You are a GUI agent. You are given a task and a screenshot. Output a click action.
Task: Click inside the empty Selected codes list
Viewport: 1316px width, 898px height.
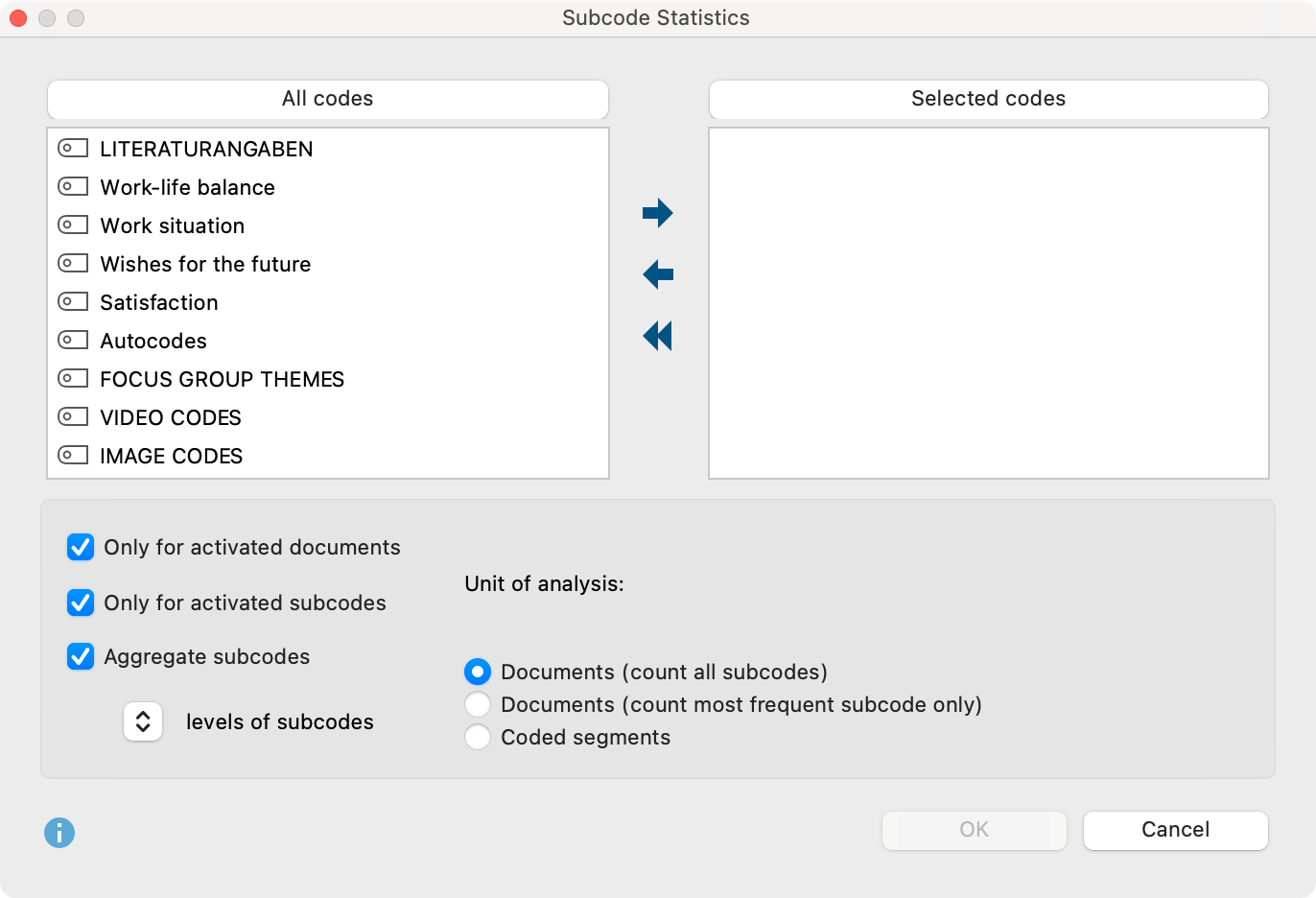click(x=989, y=303)
